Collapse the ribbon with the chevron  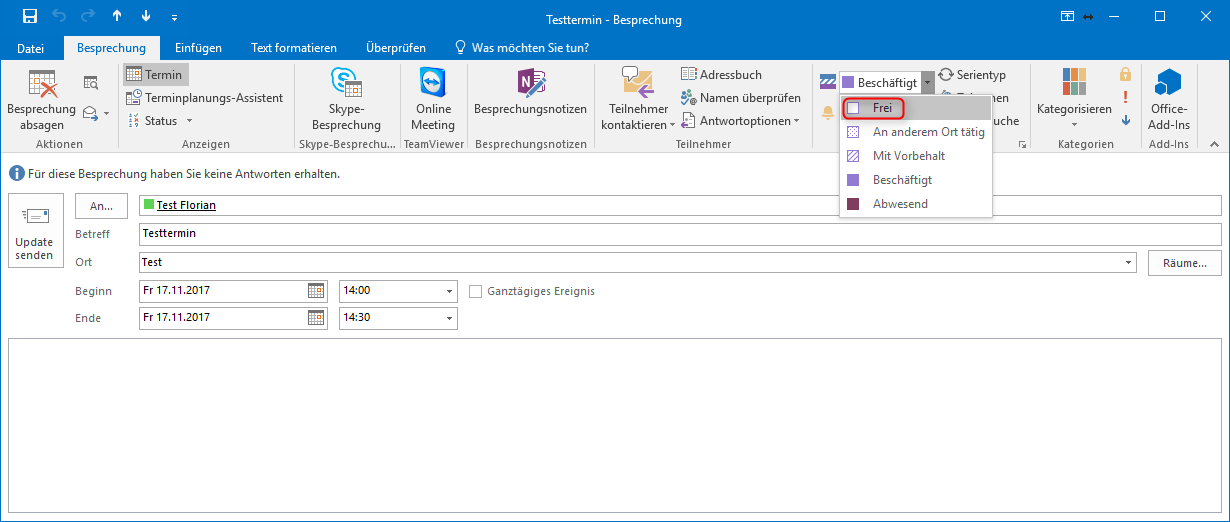[x=1215, y=145]
